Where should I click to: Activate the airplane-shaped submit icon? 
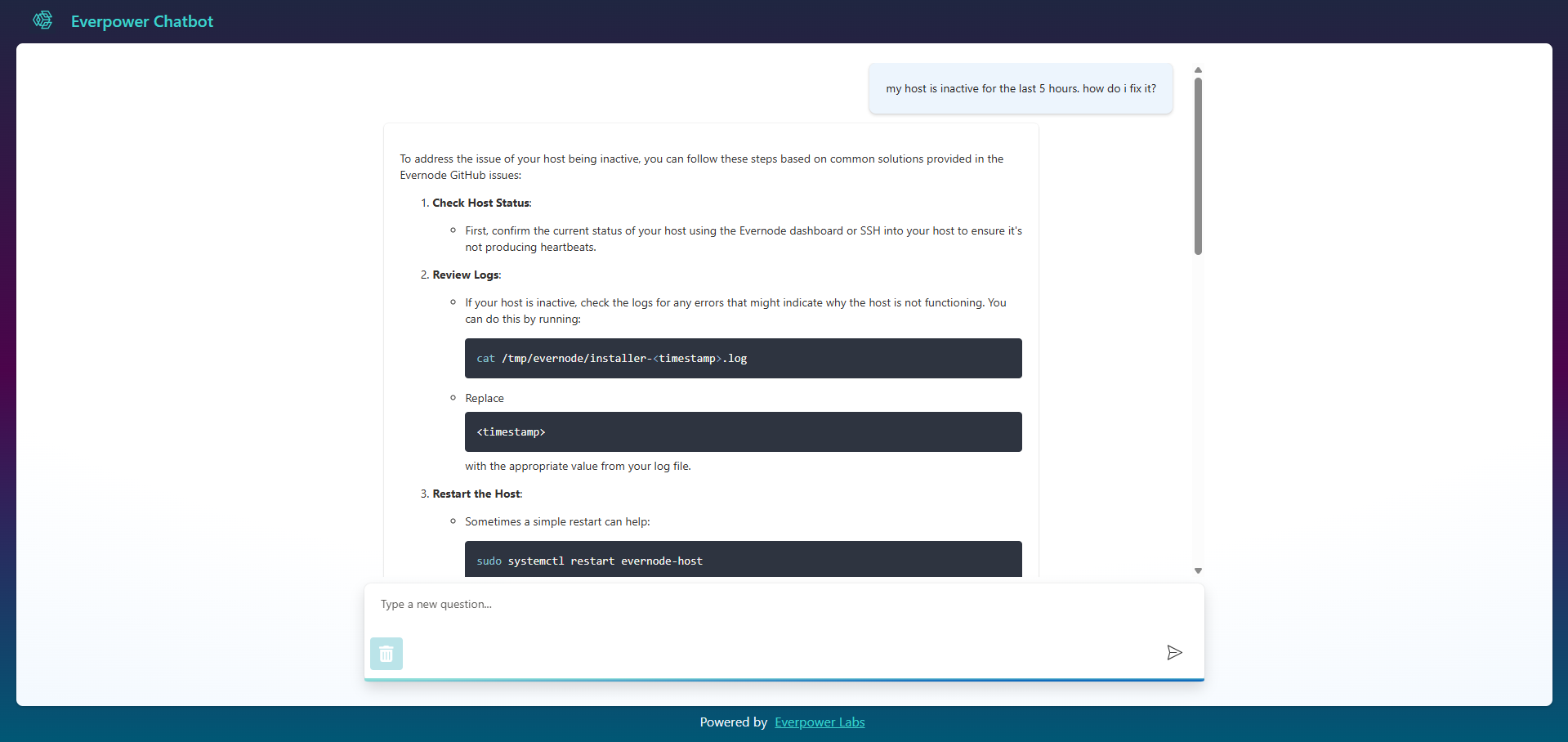(x=1174, y=653)
